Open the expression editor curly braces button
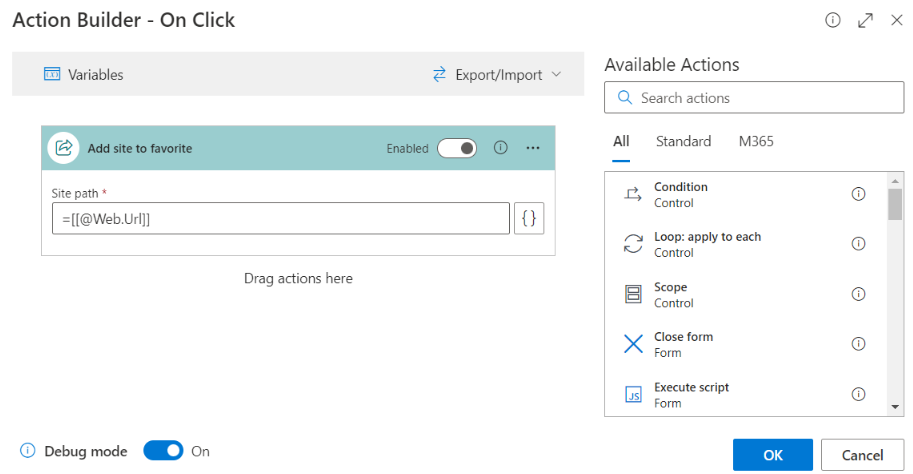This screenshot has height=474, width=913. tap(529, 218)
